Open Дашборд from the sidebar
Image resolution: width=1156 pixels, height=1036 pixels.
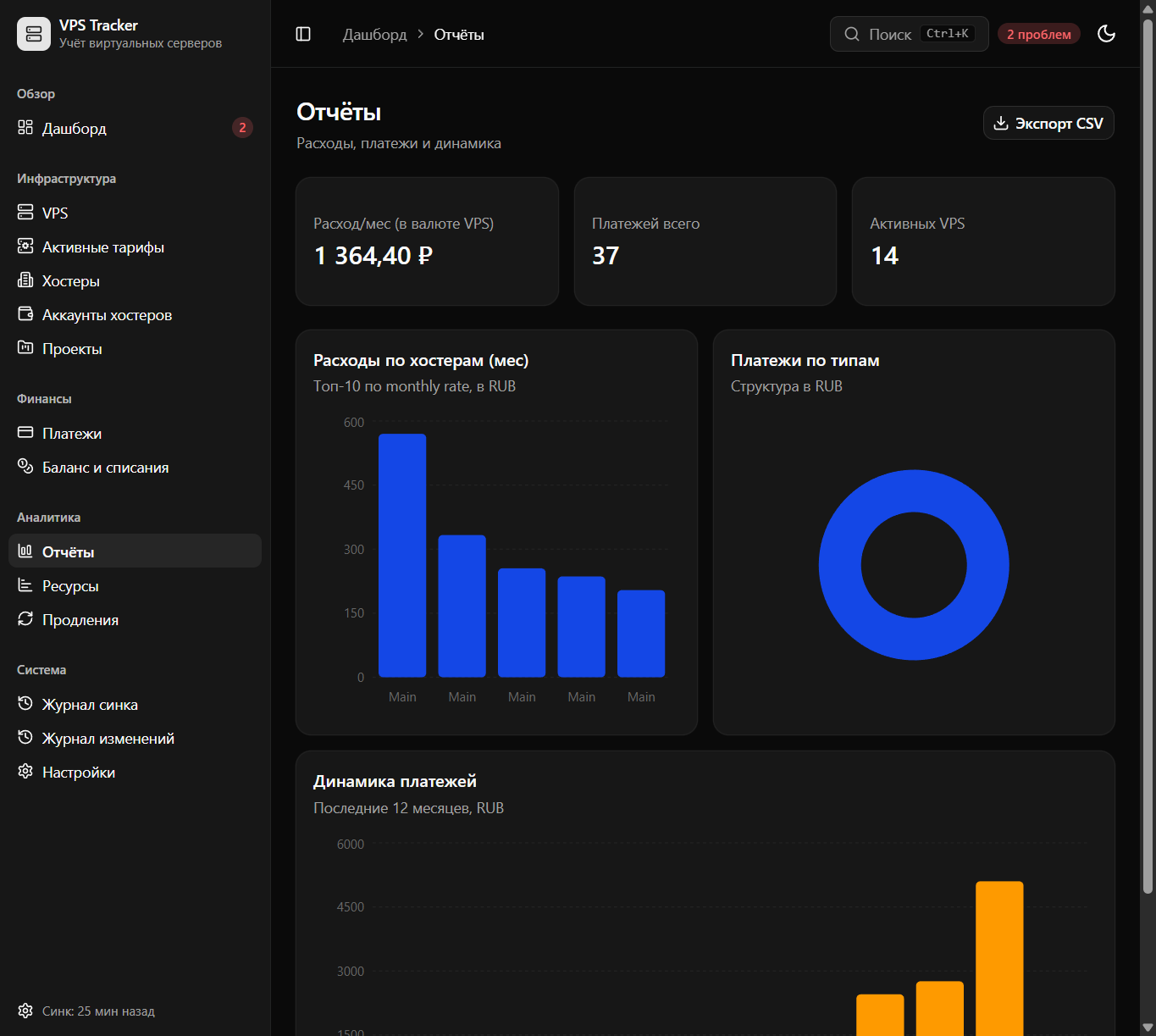tap(135, 128)
